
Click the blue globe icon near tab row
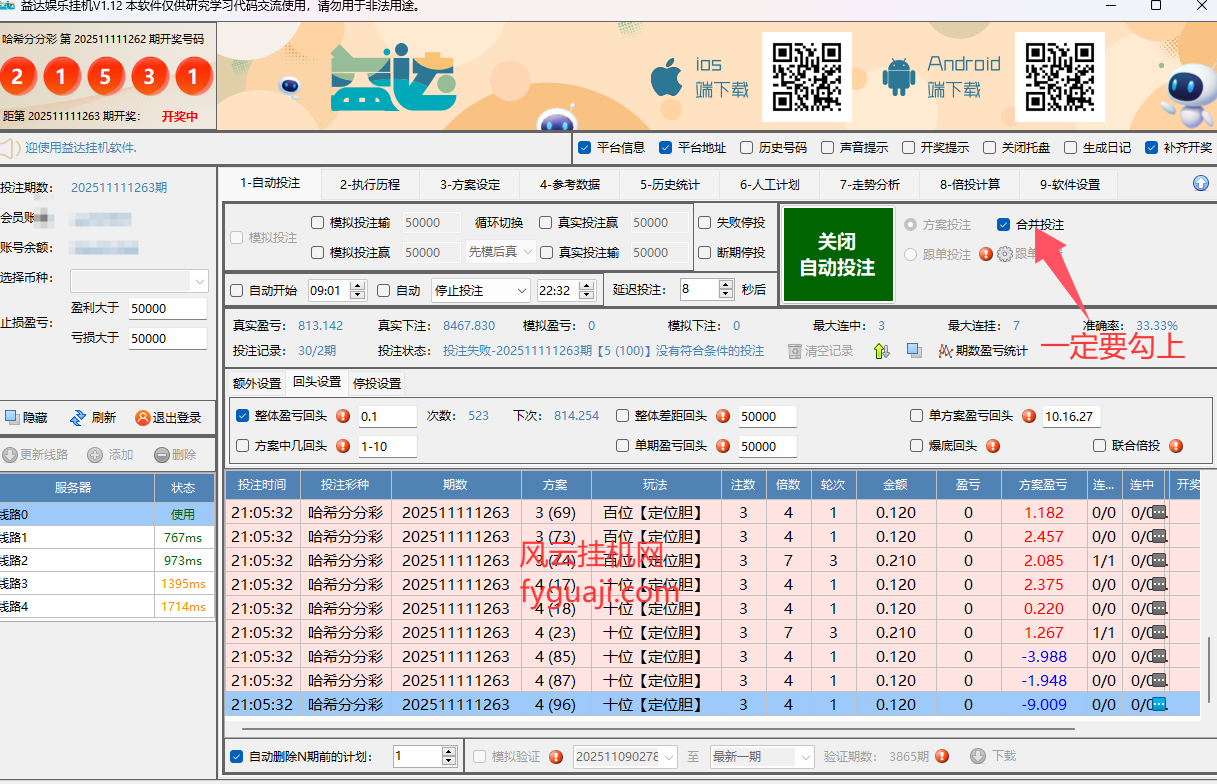pos(1199,183)
